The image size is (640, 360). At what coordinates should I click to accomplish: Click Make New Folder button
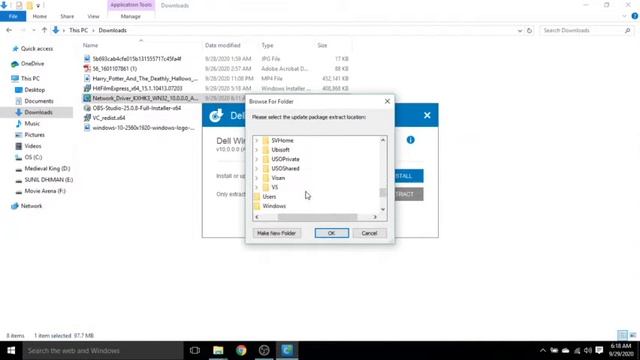[x=276, y=233]
